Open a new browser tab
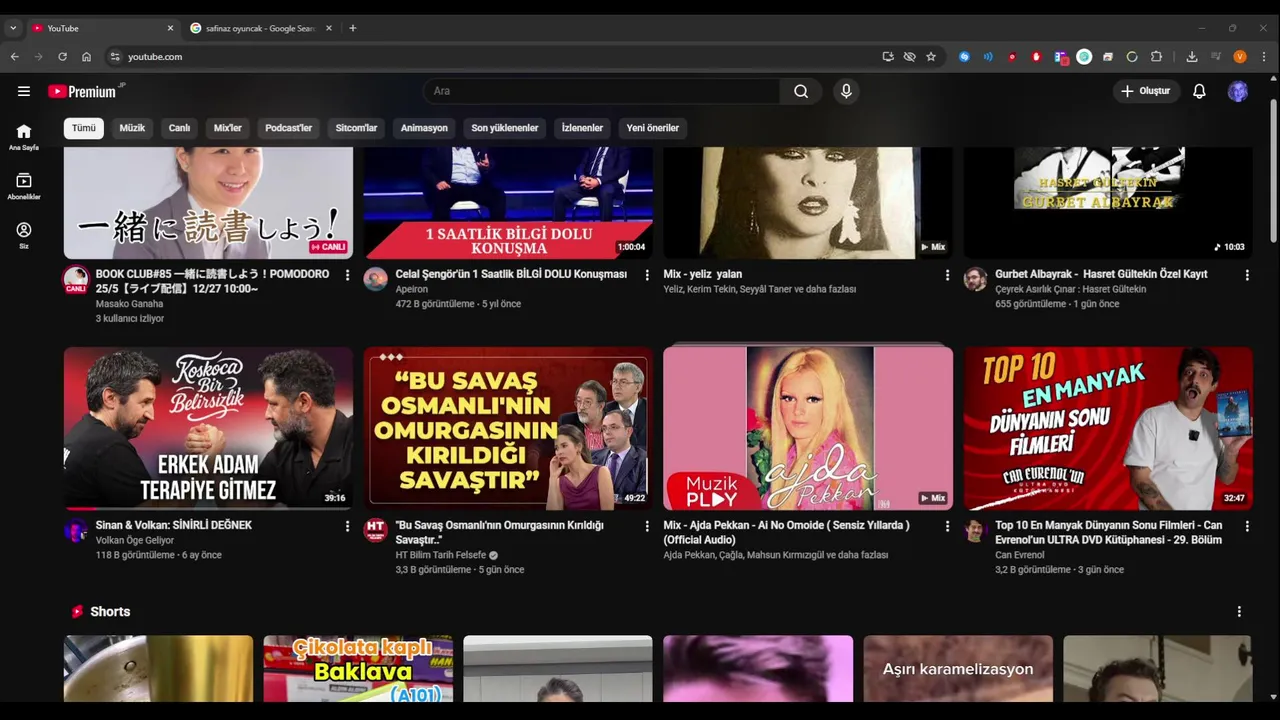Screen dimensions: 1280x720 pos(353,28)
